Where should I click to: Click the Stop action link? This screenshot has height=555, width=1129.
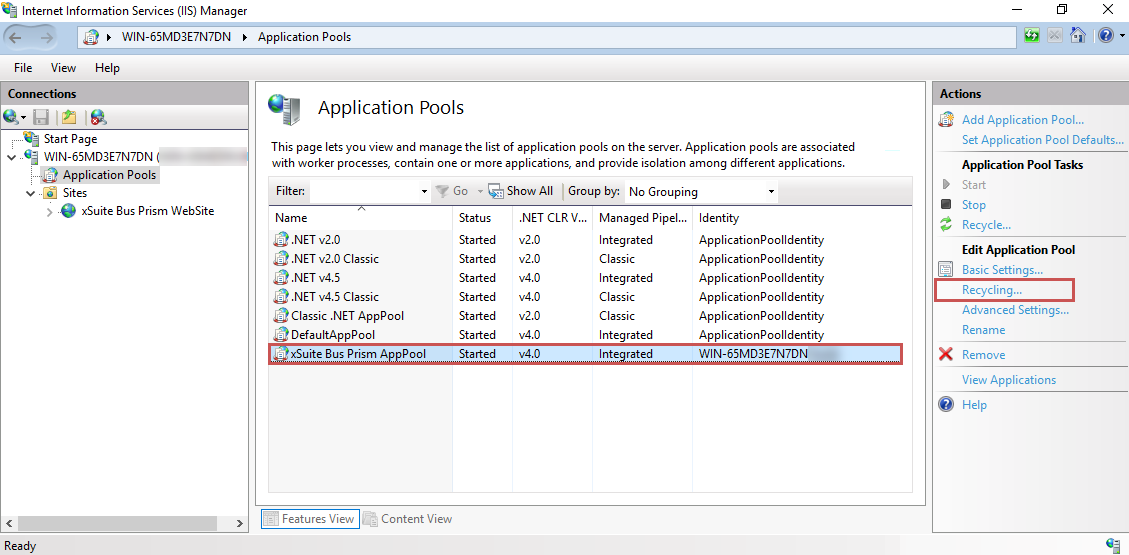973,205
